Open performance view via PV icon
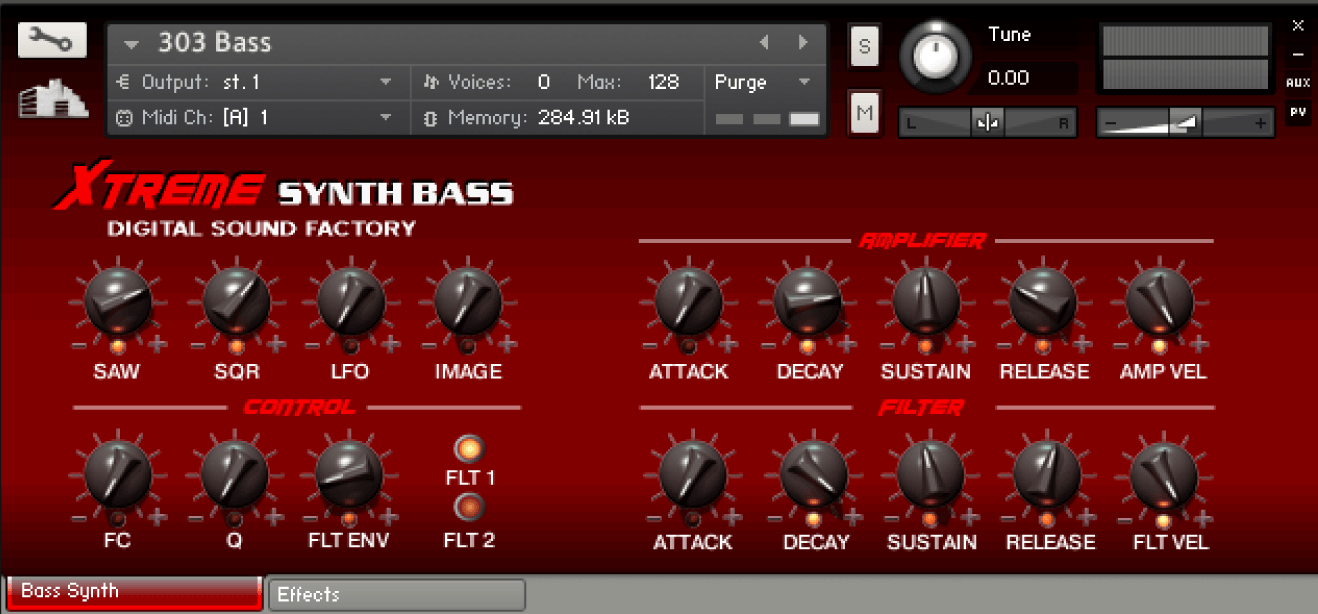This screenshot has height=614, width=1318. click(x=1297, y=110)
